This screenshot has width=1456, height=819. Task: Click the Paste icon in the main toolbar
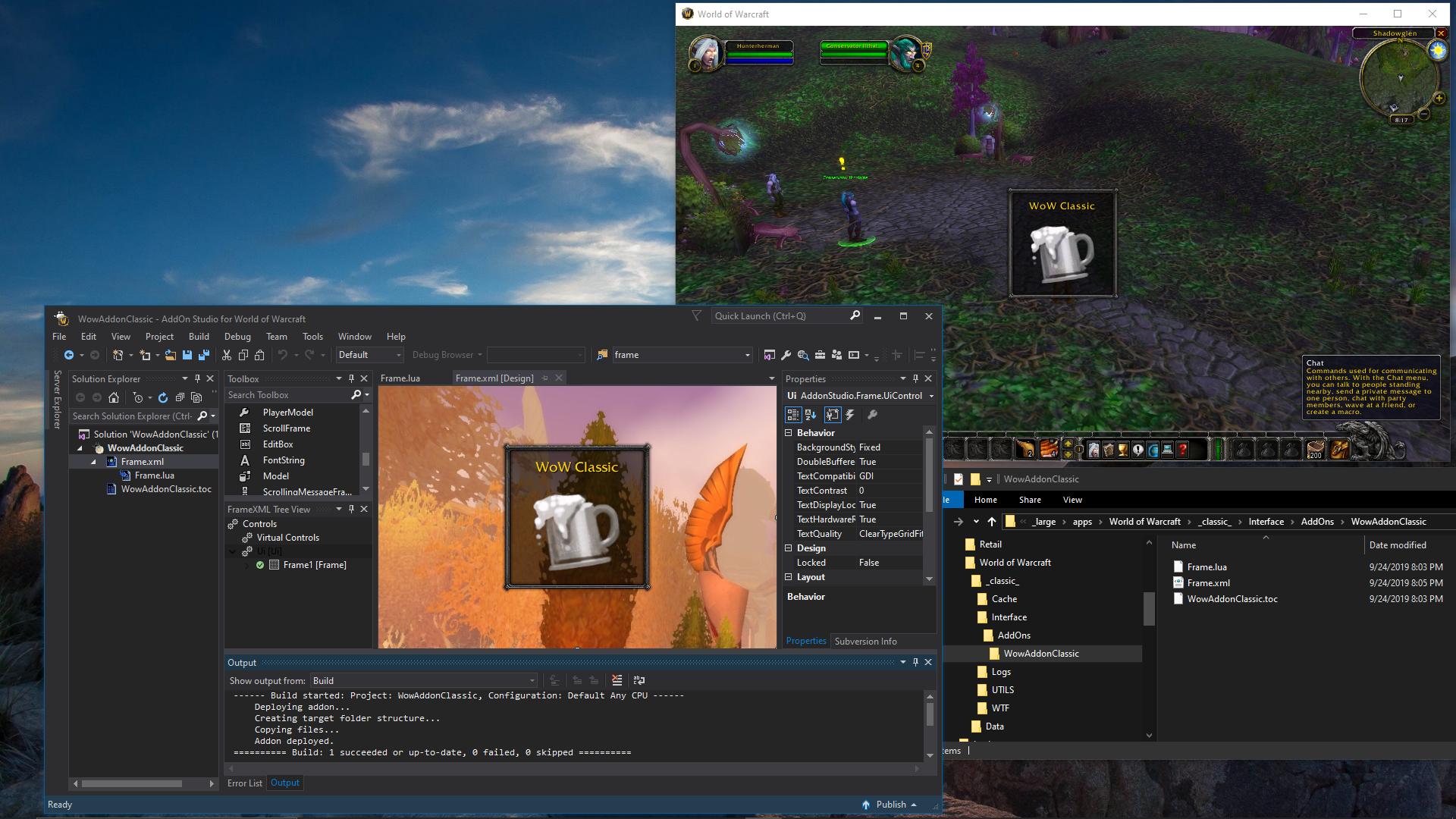coord(259,355)
